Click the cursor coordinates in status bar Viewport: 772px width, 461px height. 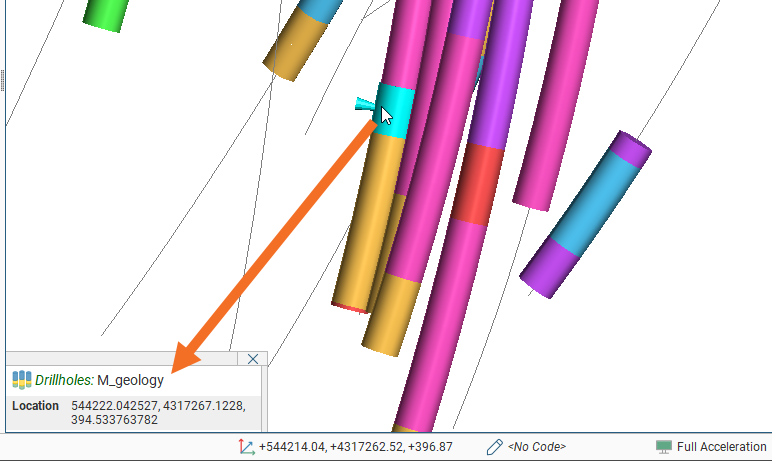point(355,447)
